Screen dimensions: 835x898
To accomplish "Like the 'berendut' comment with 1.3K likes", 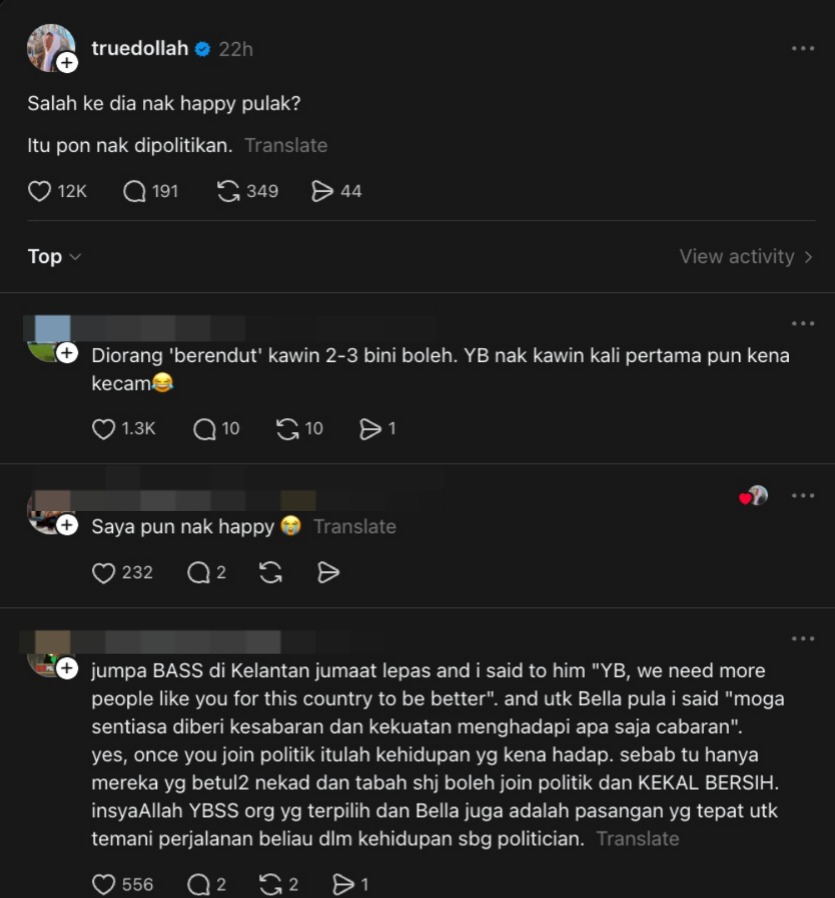I will click(104, 429).
